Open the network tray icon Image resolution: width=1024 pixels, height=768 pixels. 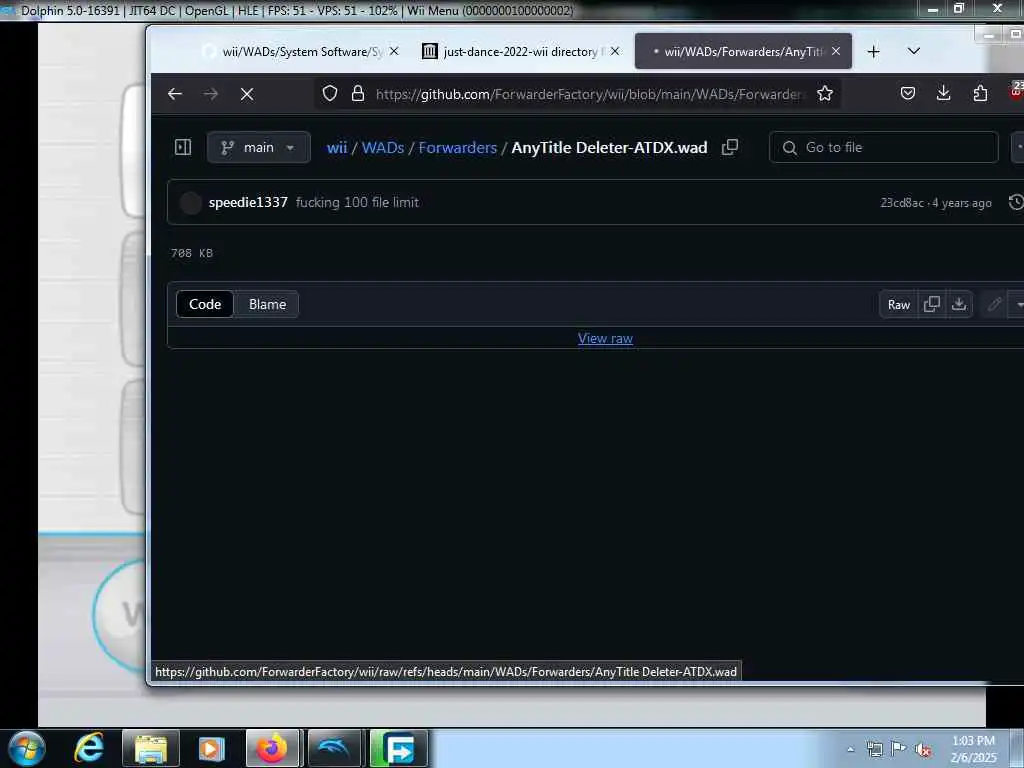874,749
